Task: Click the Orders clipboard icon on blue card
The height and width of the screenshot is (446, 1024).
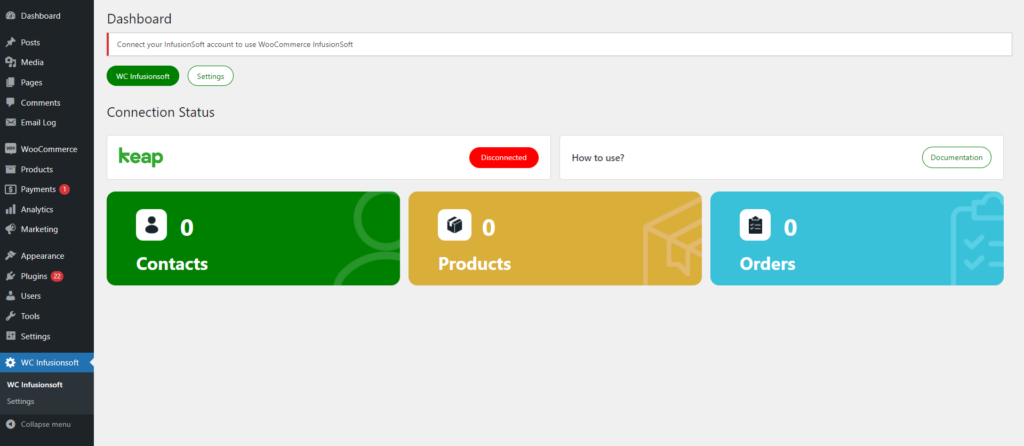Action: (x=755, y=225)
